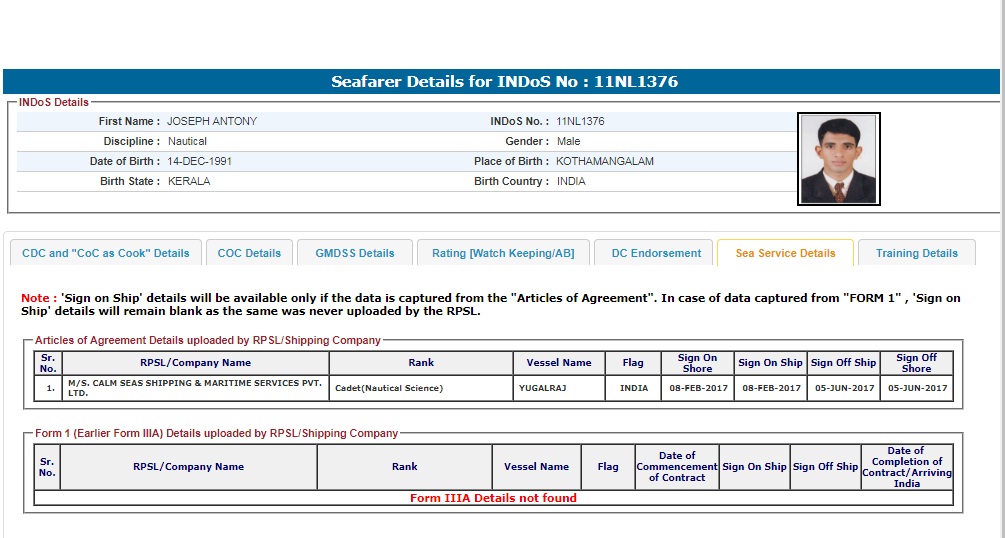1005x538 pixels.
Task: Click the Flag header in Form 1 table
Action: tap(608, 467)
